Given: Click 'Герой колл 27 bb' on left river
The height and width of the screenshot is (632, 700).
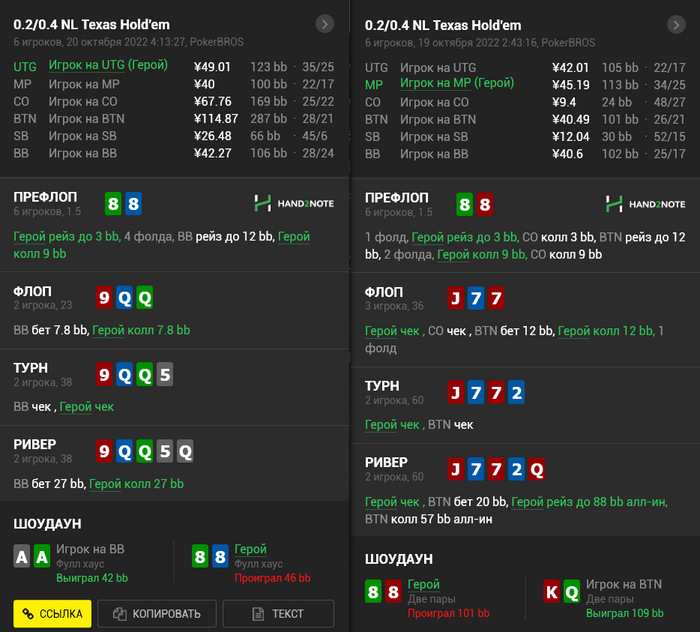Looking at the screenshot, I should 136,484.
